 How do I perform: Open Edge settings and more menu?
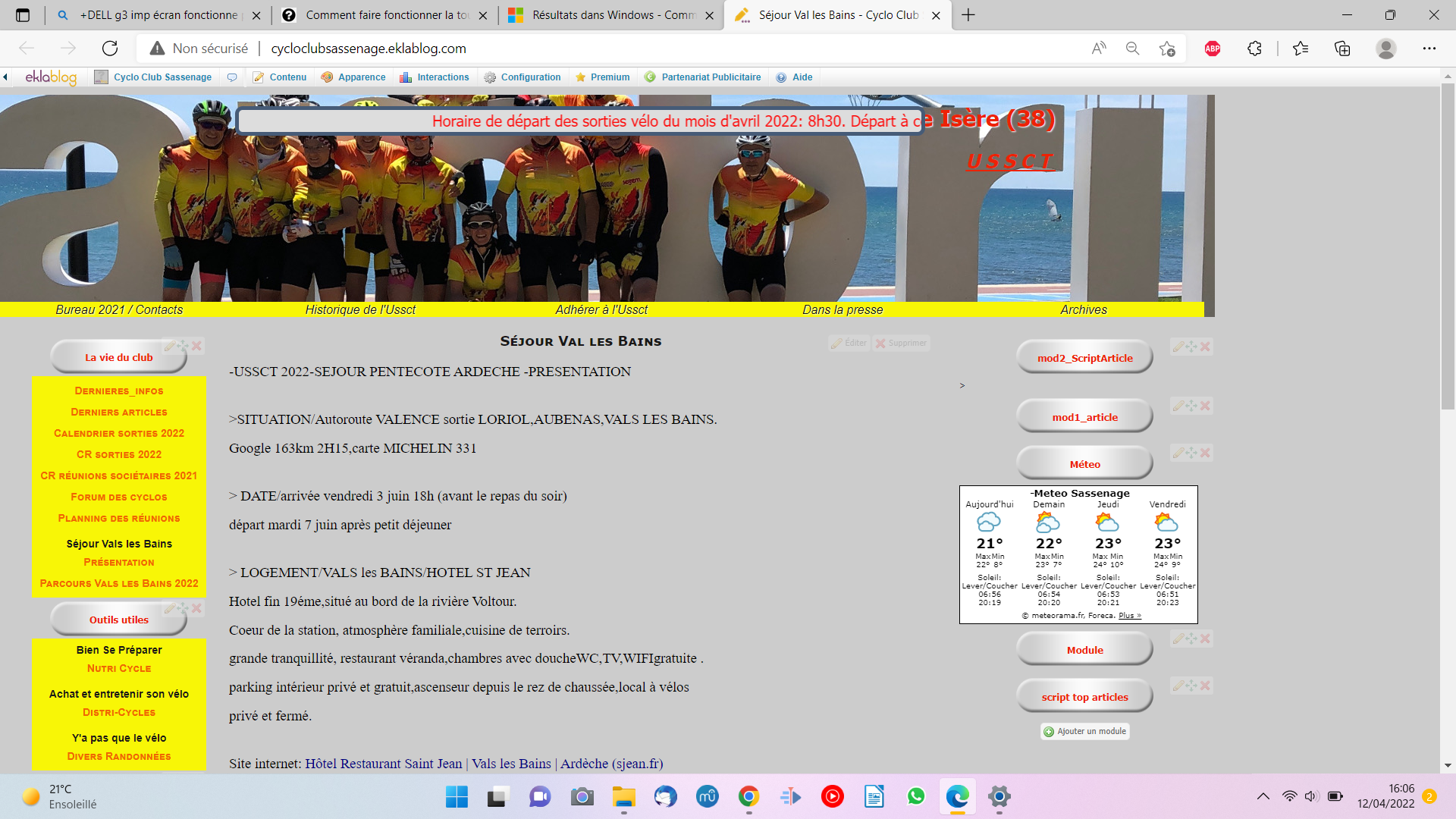pyautogui.click(x=1429, y=49)
